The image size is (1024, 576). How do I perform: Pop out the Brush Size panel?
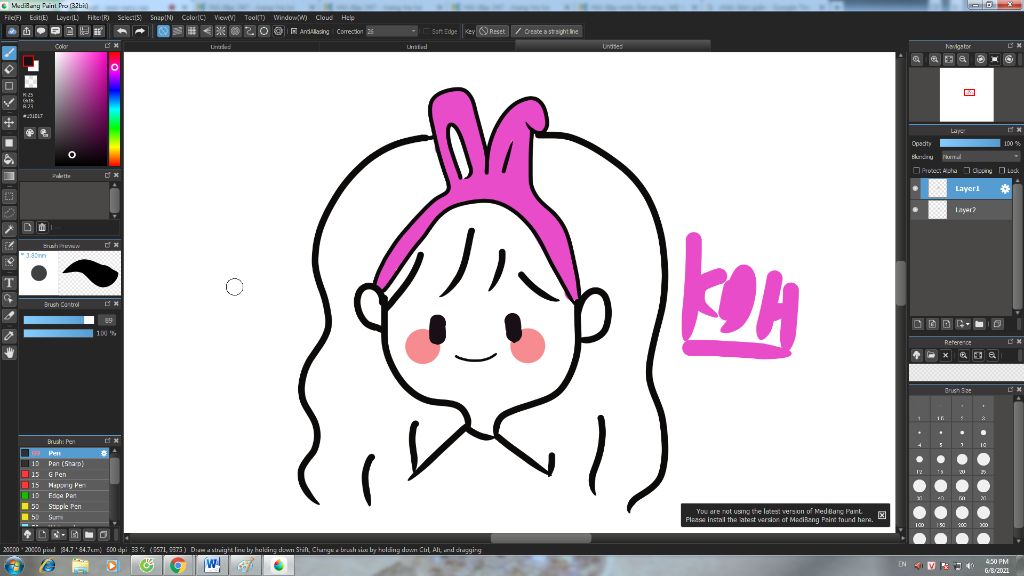click(1010, 389)
